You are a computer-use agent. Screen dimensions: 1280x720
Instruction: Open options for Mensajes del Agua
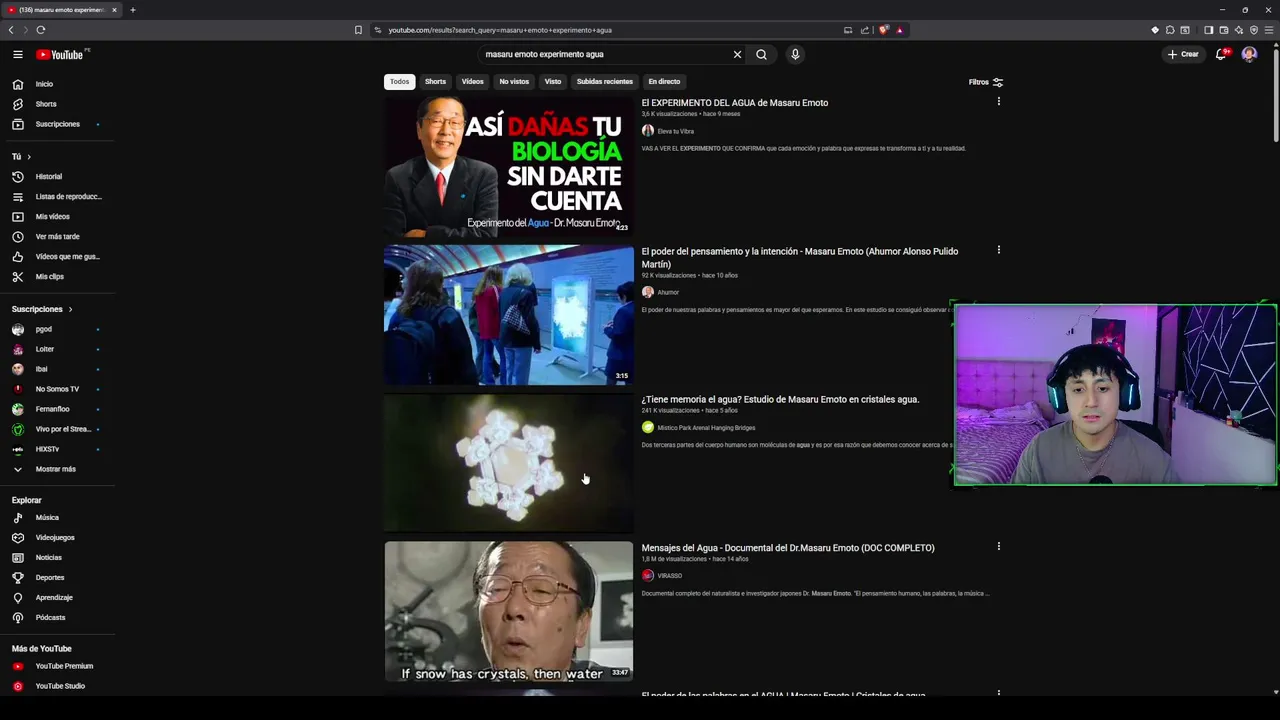click(998, 547)
